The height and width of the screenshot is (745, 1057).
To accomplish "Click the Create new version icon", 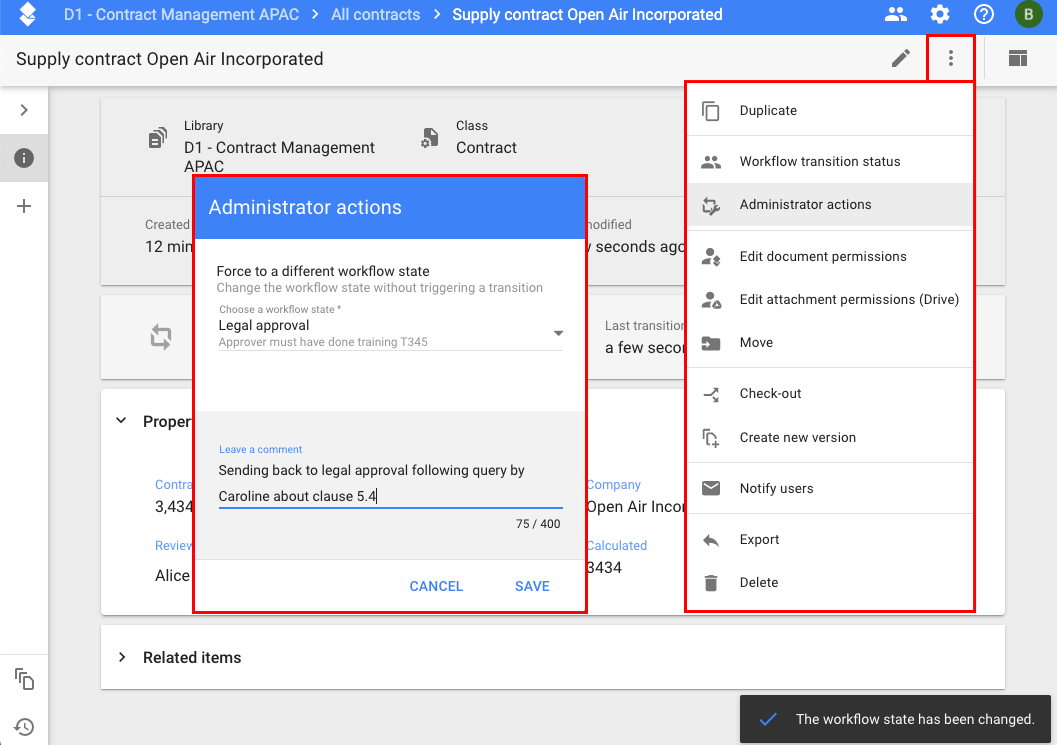I will [711, 438].
